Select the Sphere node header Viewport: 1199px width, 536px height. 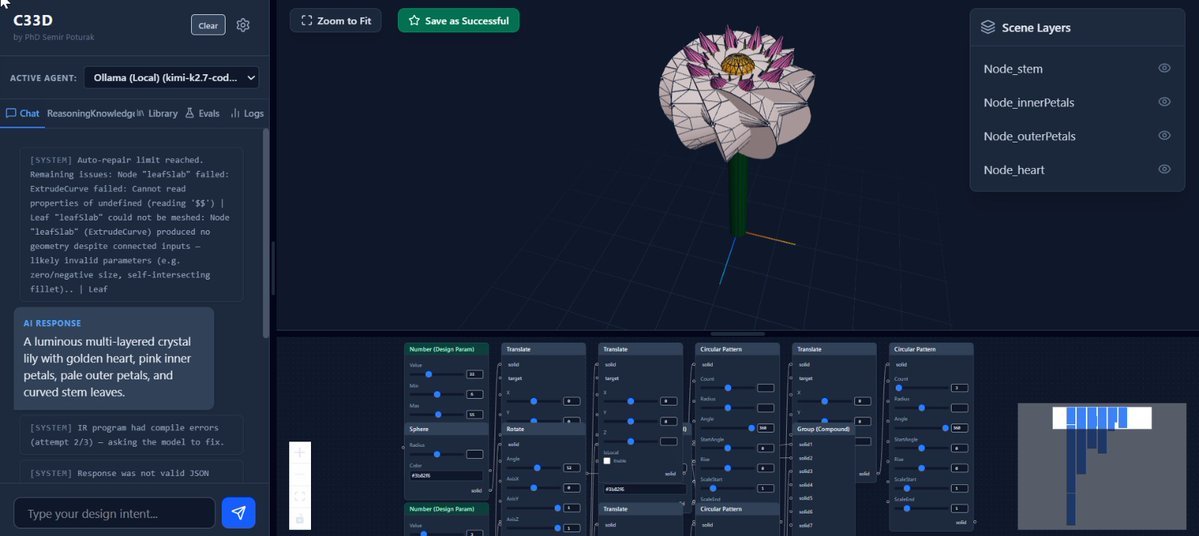pos(446,429)
